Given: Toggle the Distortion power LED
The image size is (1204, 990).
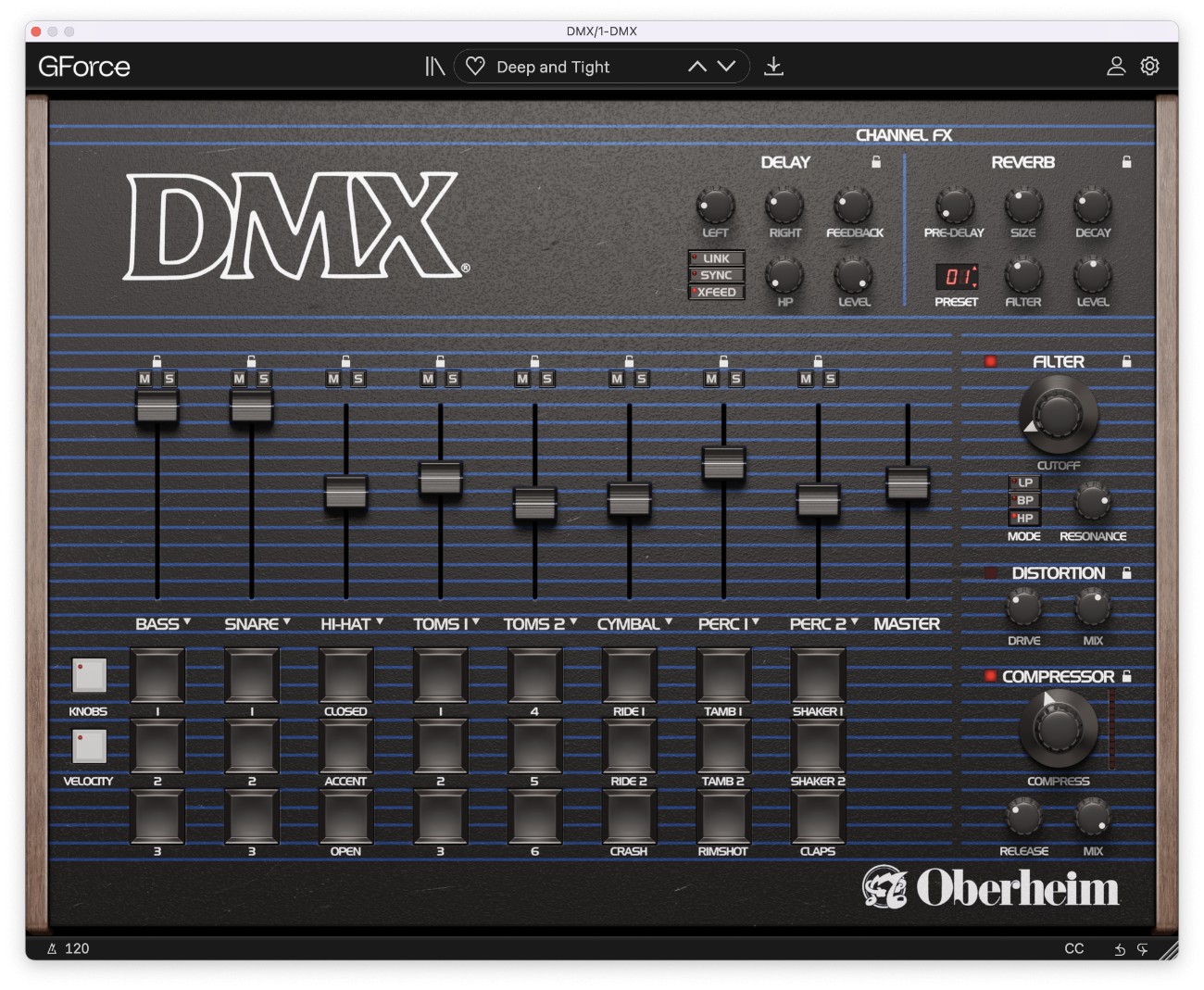Looking at the screenshot, I should click(x=990, y=573).
